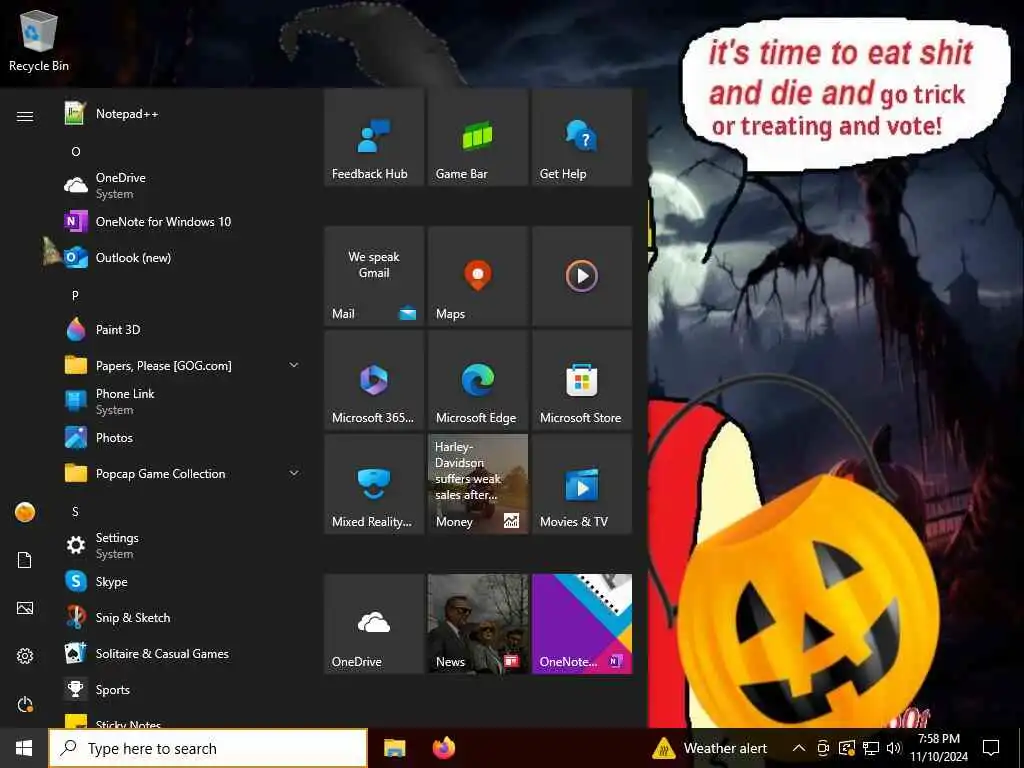Show hidden system tray icons
Viewport: 1024px width, 768px height.
[x=799, y=748]
